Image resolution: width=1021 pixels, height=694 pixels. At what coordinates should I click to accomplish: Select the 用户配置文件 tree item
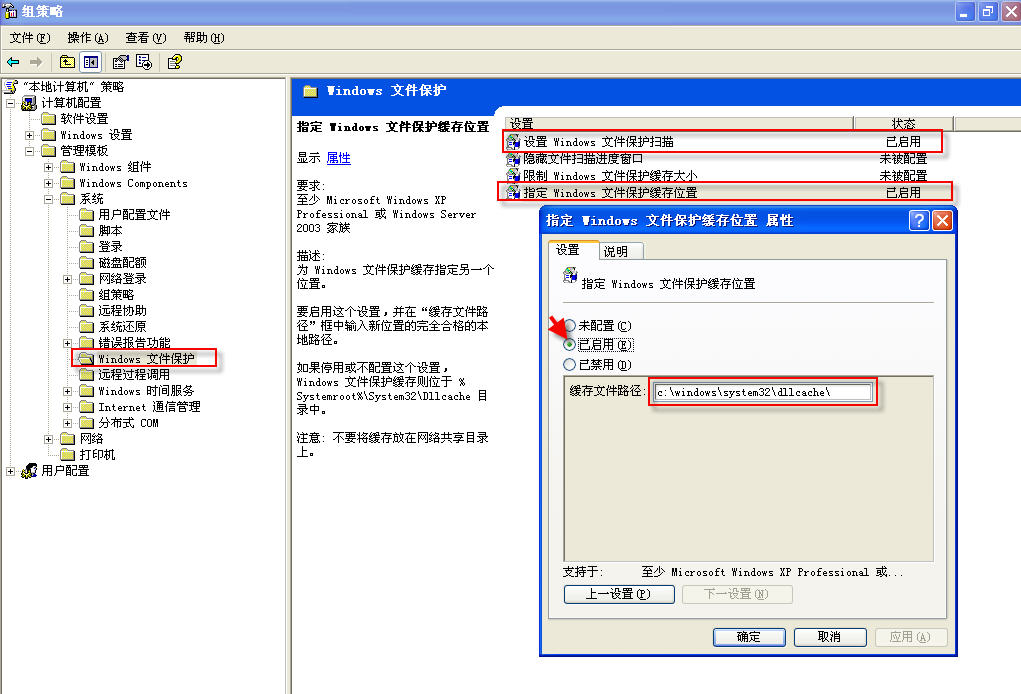(x=134, y=215)
